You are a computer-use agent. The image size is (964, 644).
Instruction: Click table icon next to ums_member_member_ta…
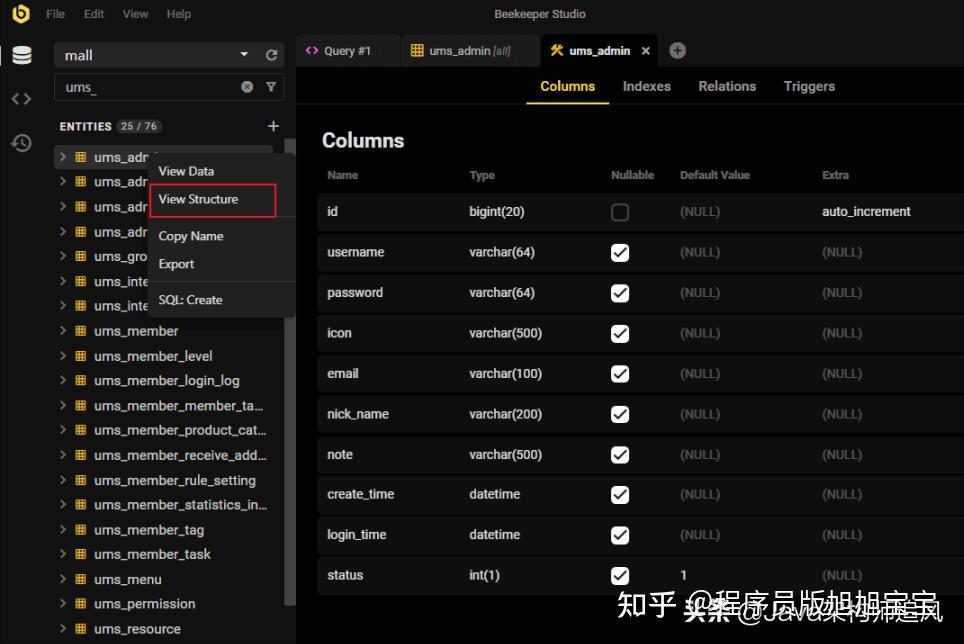coord(81,406)
